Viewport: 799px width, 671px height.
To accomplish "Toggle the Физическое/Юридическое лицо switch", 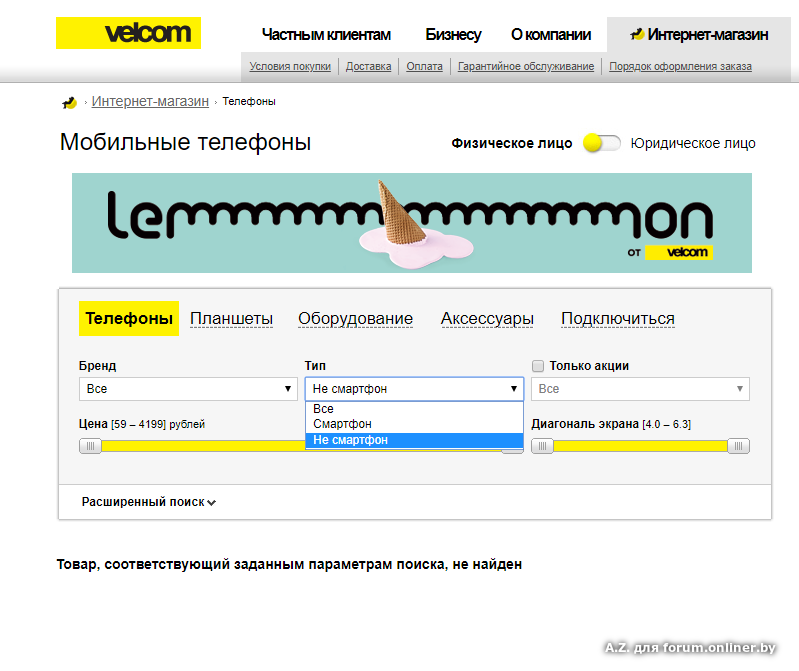I will click(x=601, y=143).
